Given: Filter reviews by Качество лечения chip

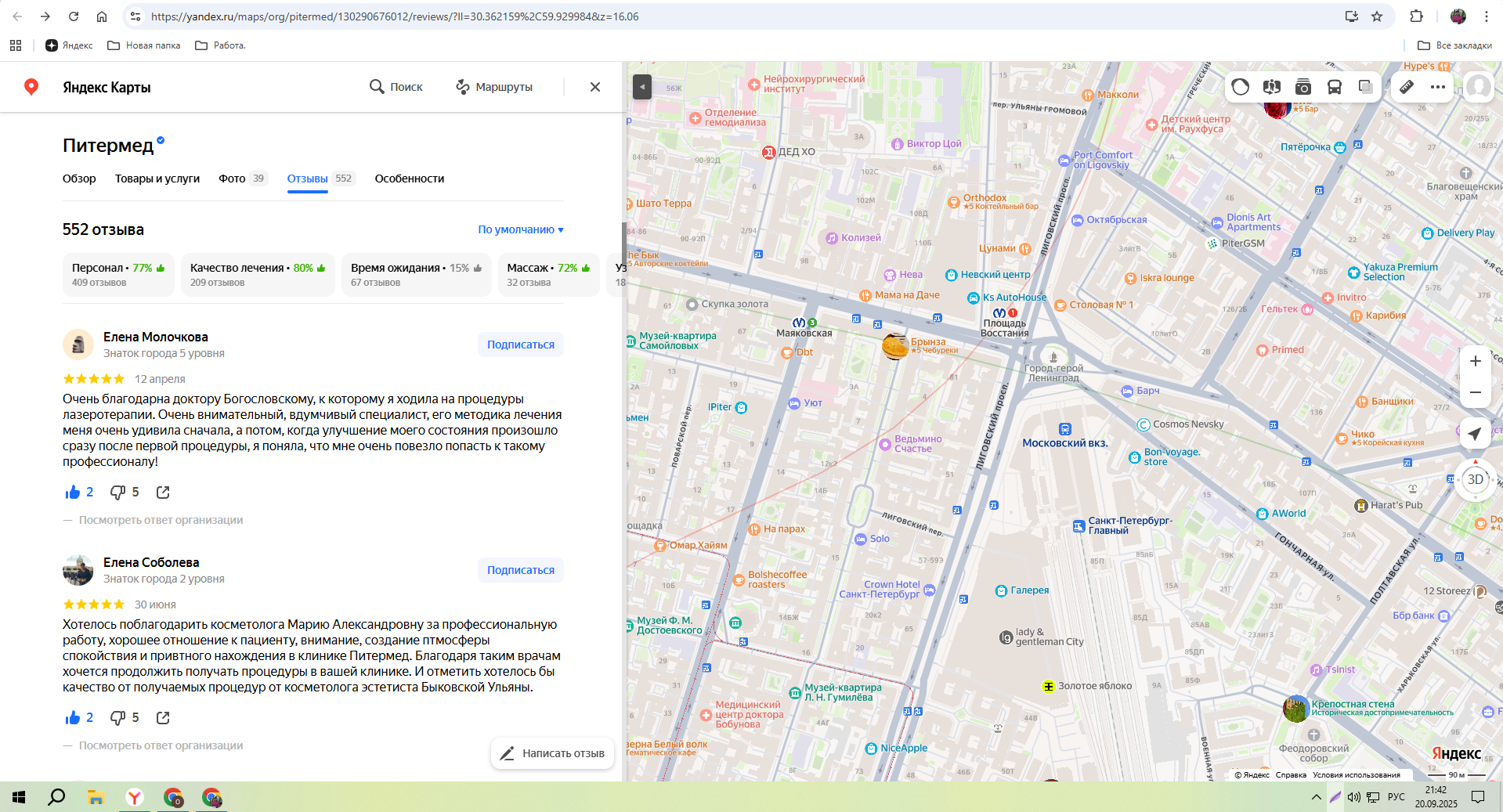Looking at the screenshot, I should (258, 275).
